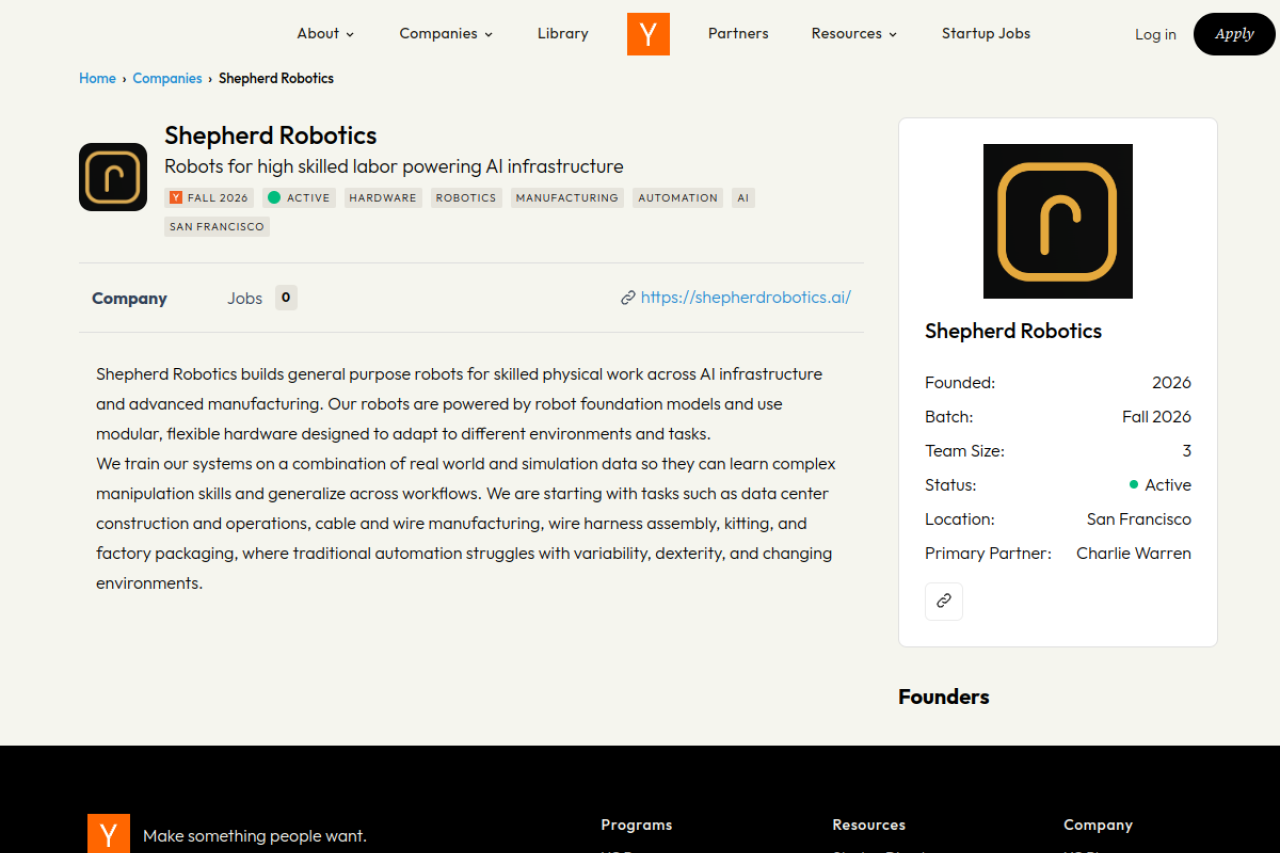This screenshot has height=853, width=1280.
Task: Click the Y Combinator logo in the footer
Action: (x=108, y=834)
